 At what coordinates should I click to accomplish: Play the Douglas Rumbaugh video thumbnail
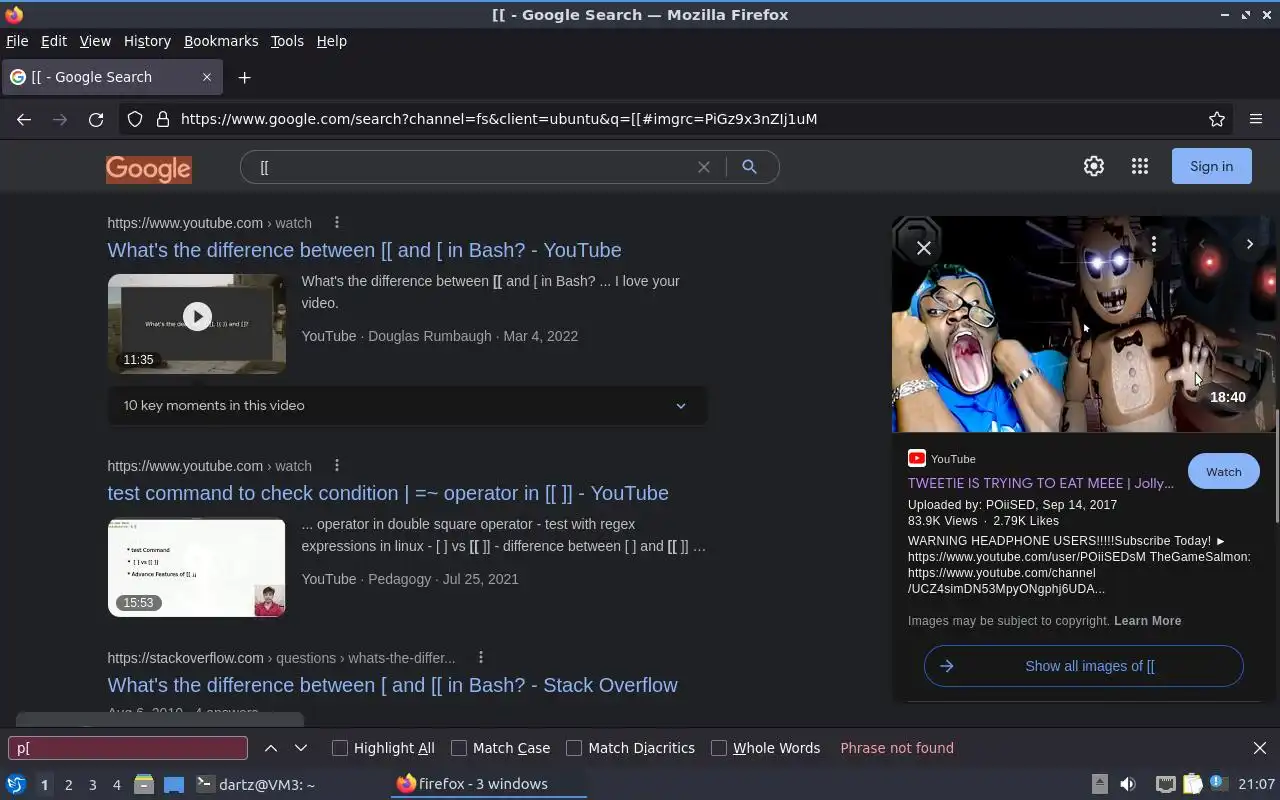coord(197,323)
